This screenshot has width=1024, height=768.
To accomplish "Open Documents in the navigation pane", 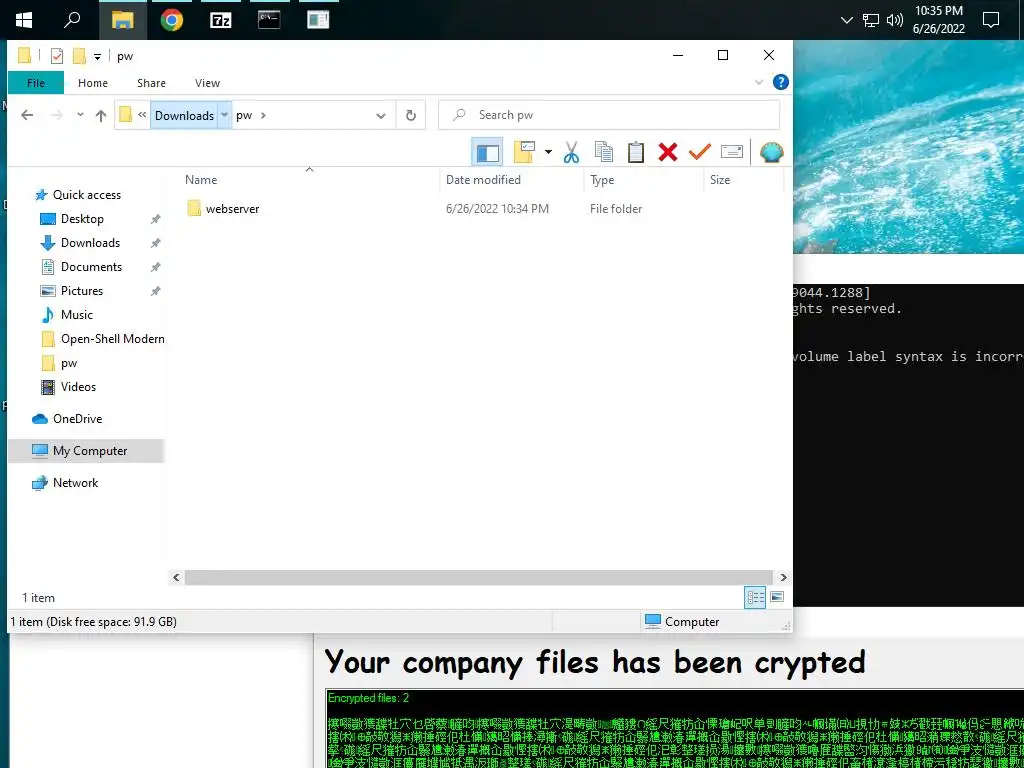I will 91,267.
